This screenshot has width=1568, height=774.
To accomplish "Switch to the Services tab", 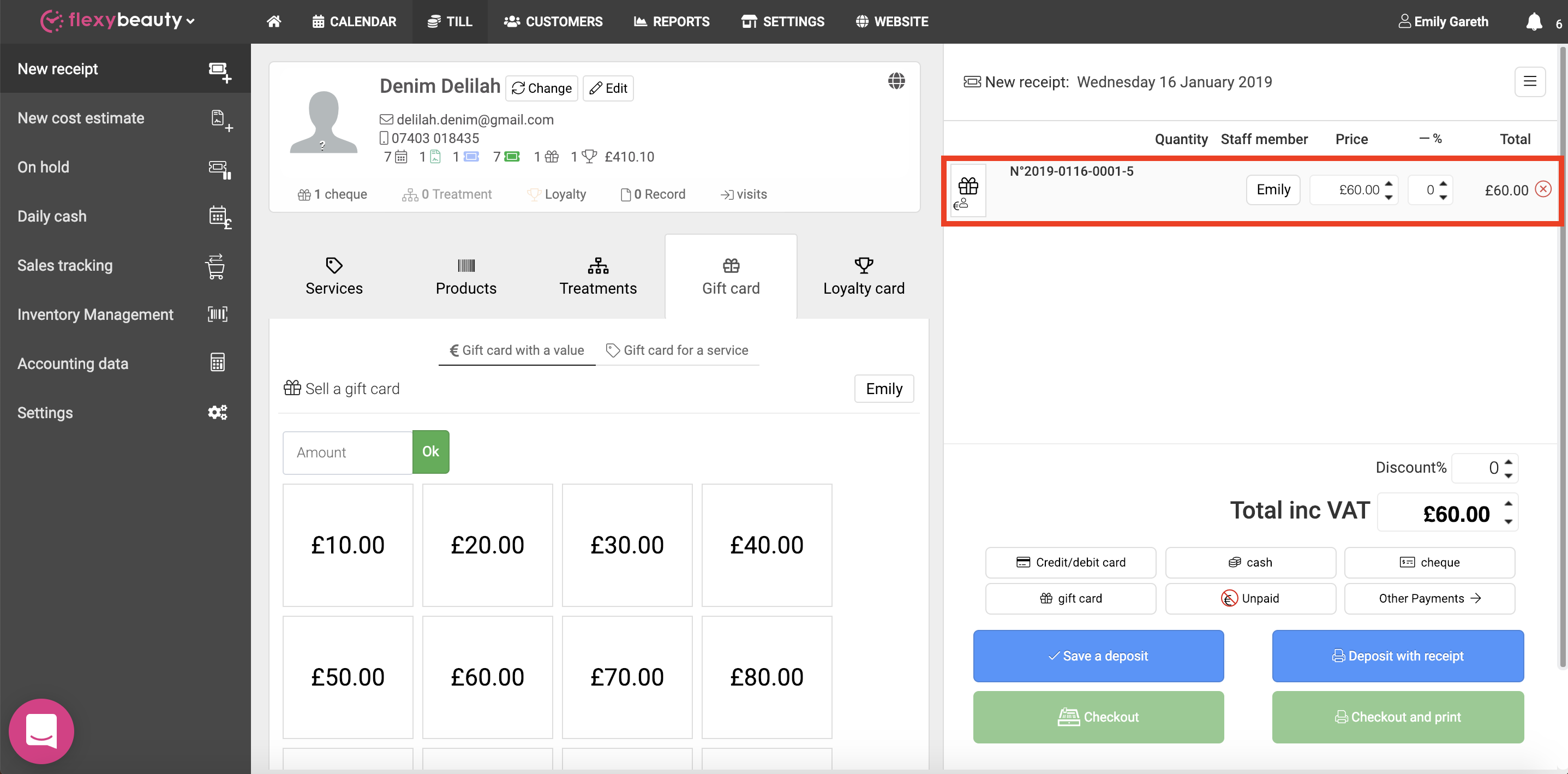I will (333, 277).
